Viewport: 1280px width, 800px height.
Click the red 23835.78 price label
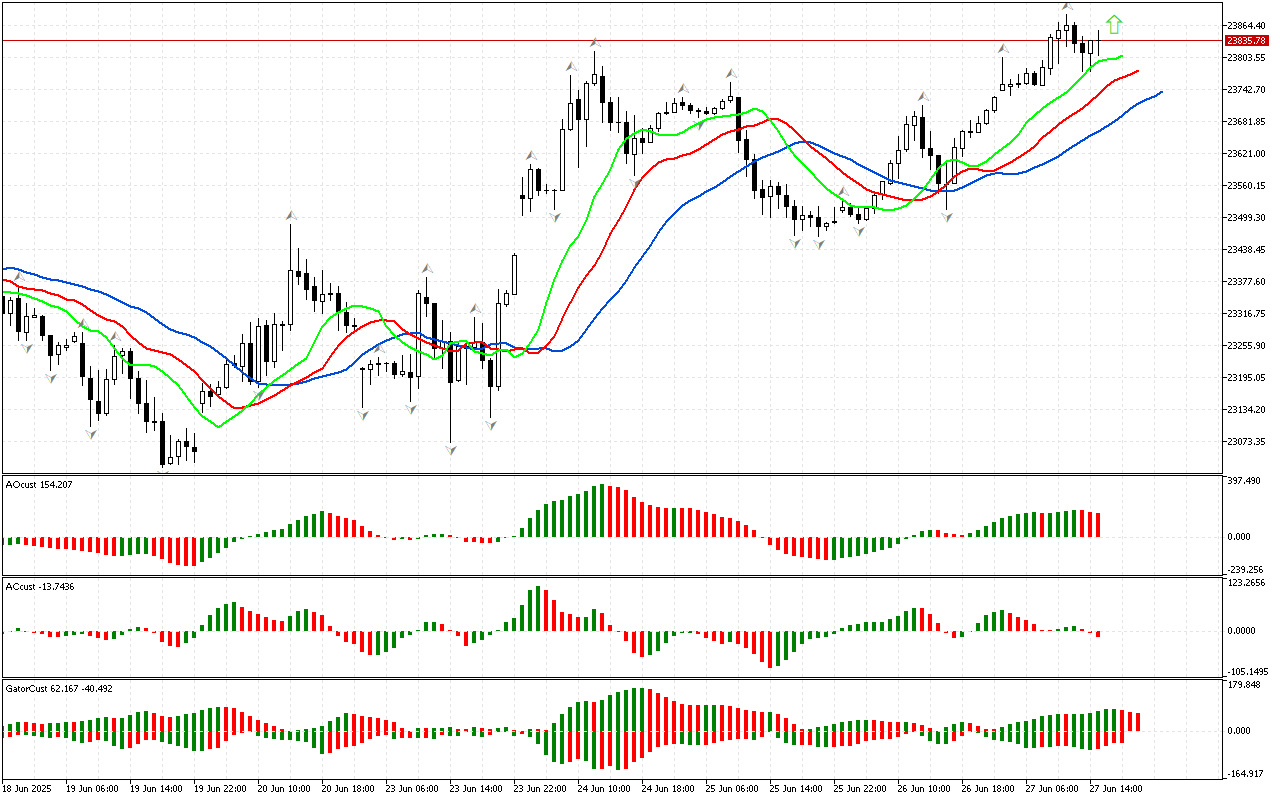click(1245, 41)
